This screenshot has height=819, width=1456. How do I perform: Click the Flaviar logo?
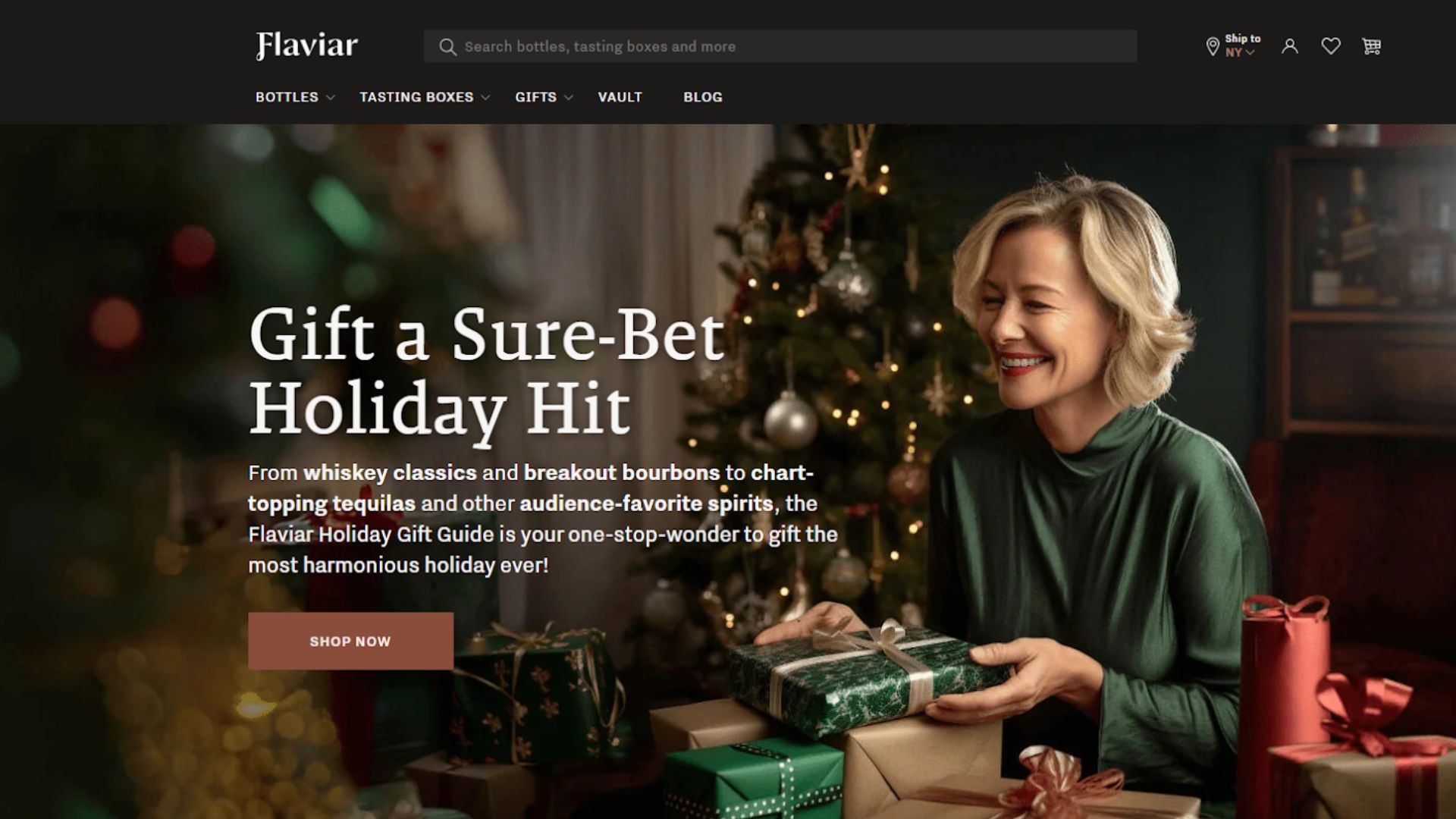(x=307, y=45)
